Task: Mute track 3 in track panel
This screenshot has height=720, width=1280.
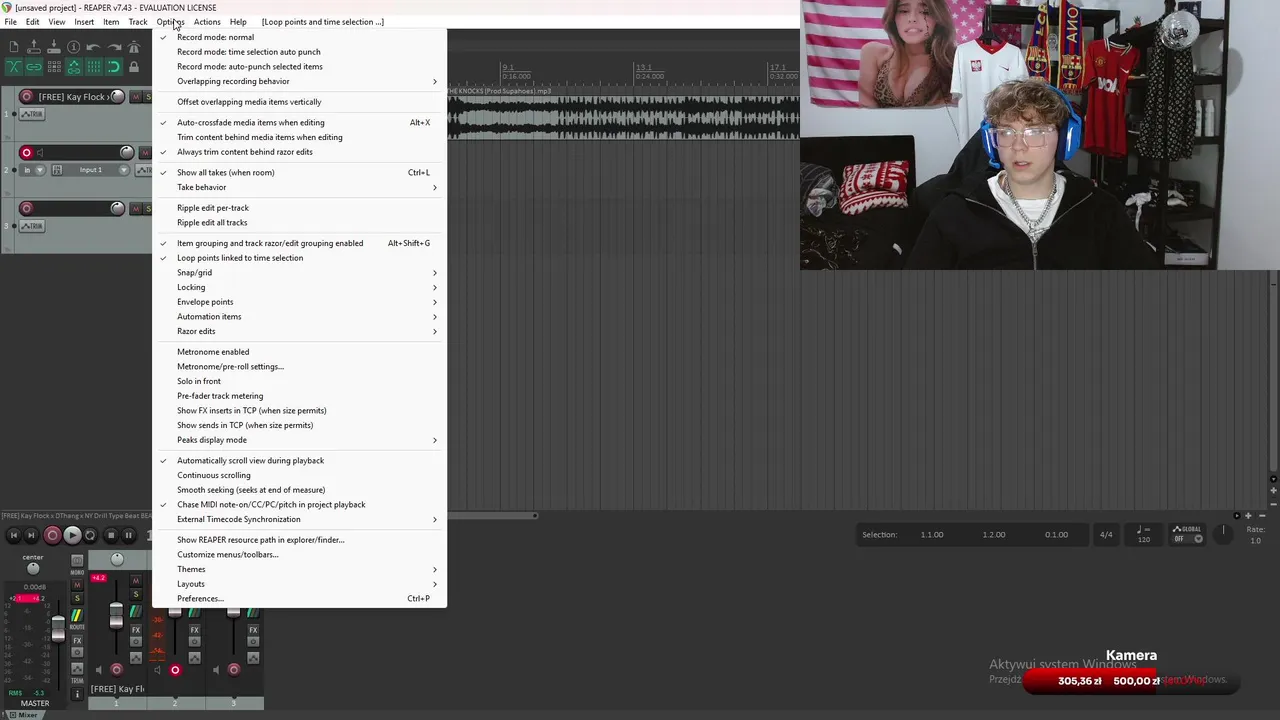Action: click(x=135, y=208)
